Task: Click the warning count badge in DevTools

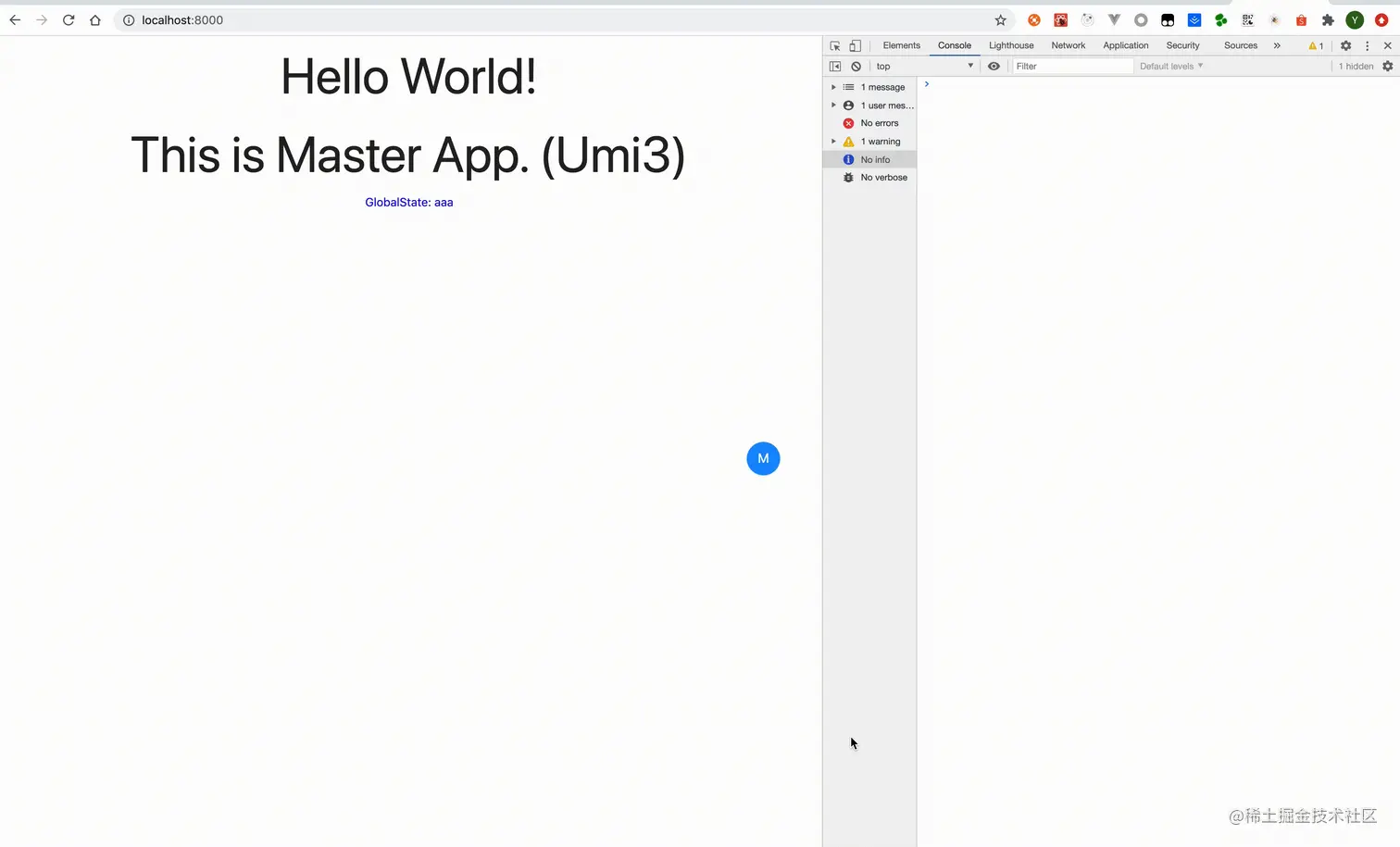Action: (x=1316, y=45)
